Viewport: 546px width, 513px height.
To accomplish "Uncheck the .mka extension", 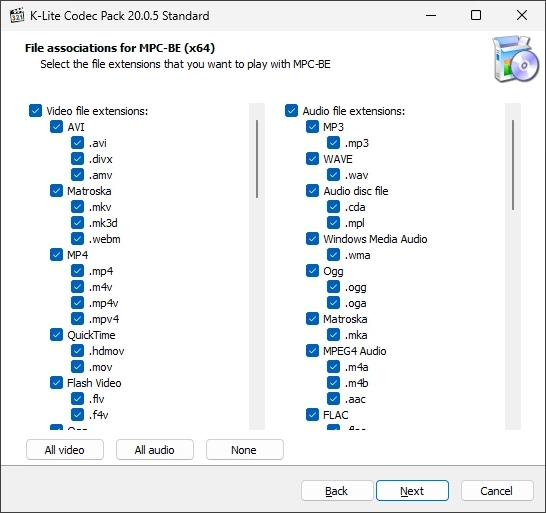I will pyautogui.click(x=333, y=335).
